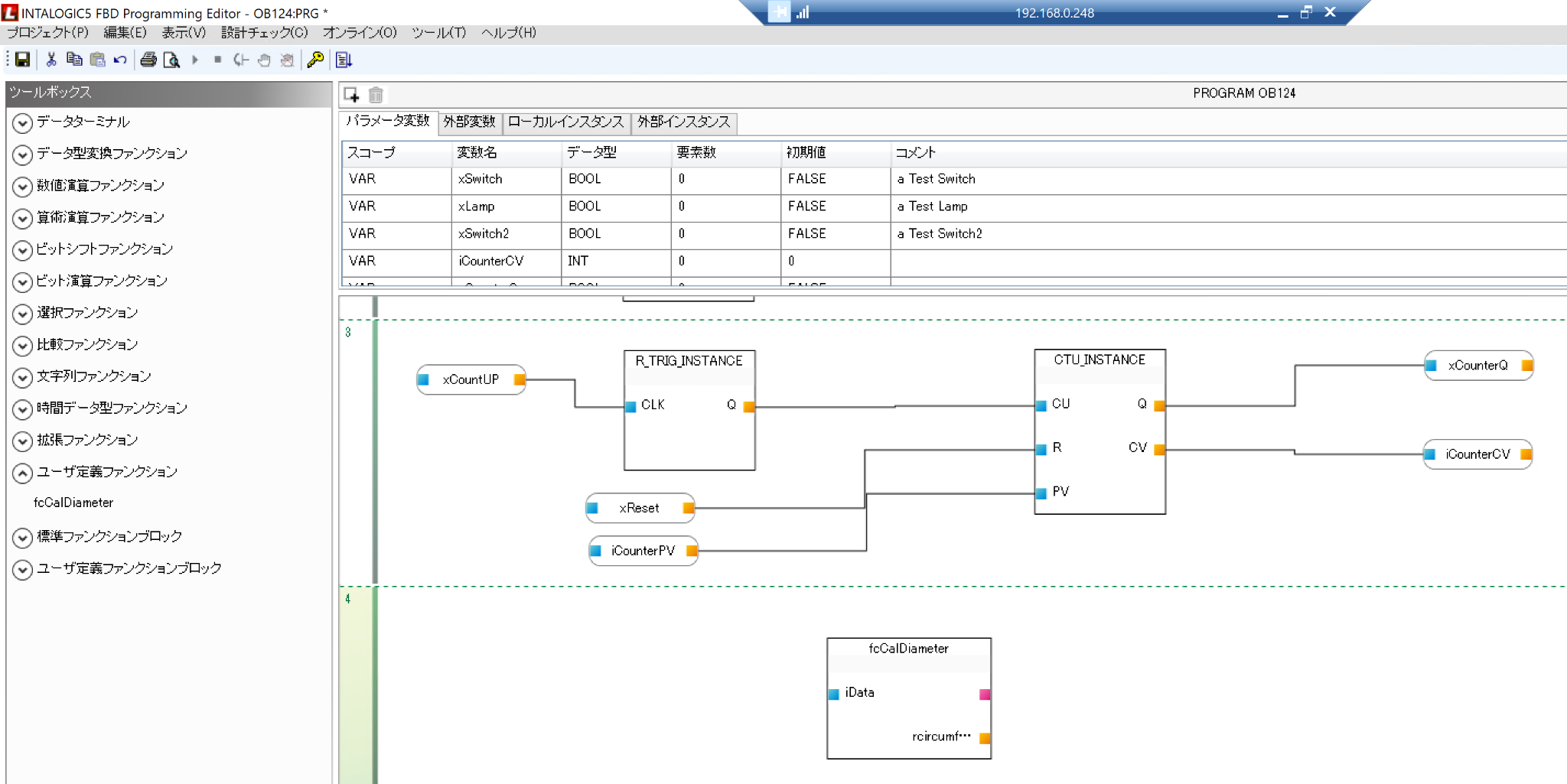Open the オンライン(O) menu

(360, 33)
